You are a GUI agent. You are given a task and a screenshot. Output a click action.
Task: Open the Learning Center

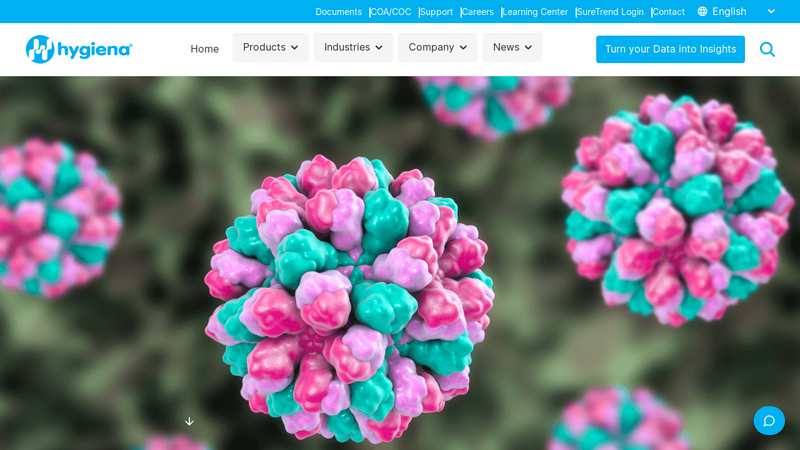pos(535,12)
